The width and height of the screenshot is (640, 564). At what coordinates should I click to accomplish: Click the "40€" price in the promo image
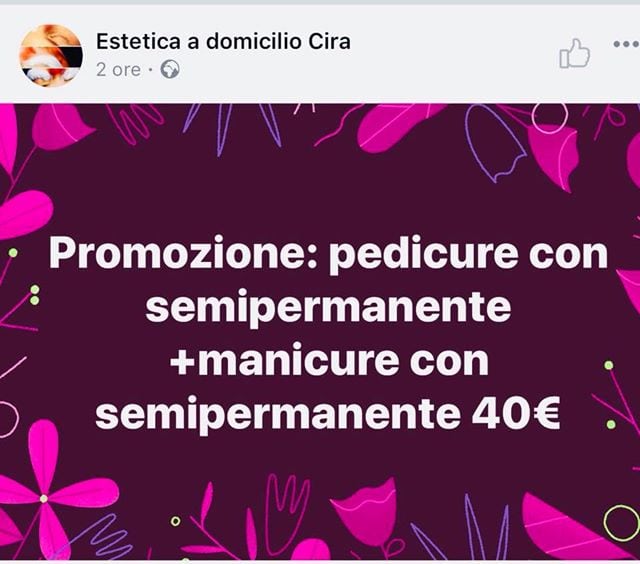pyautogui.click(x=516, y=413)
